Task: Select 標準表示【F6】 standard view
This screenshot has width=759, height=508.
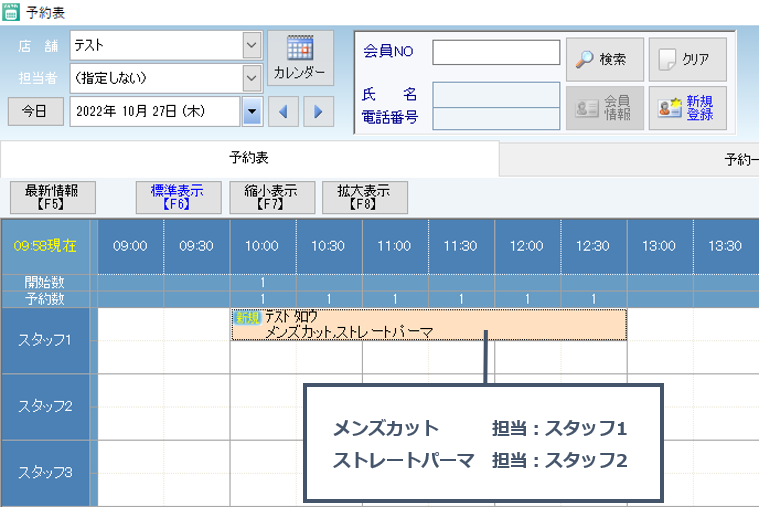Action: coord(176,197)
